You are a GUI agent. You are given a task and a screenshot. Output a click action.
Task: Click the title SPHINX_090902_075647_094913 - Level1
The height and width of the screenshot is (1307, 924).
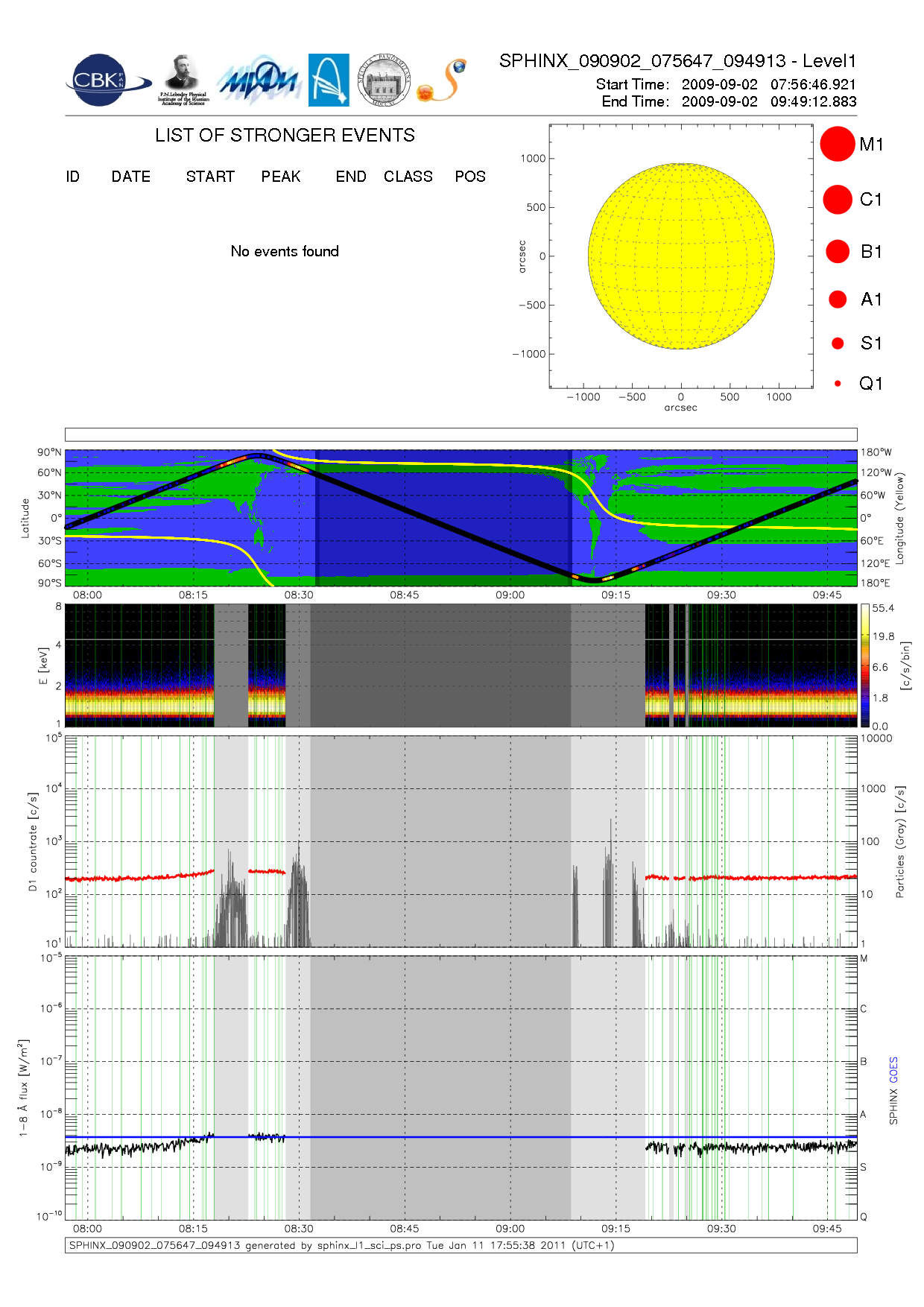click(x=677, y=61)
